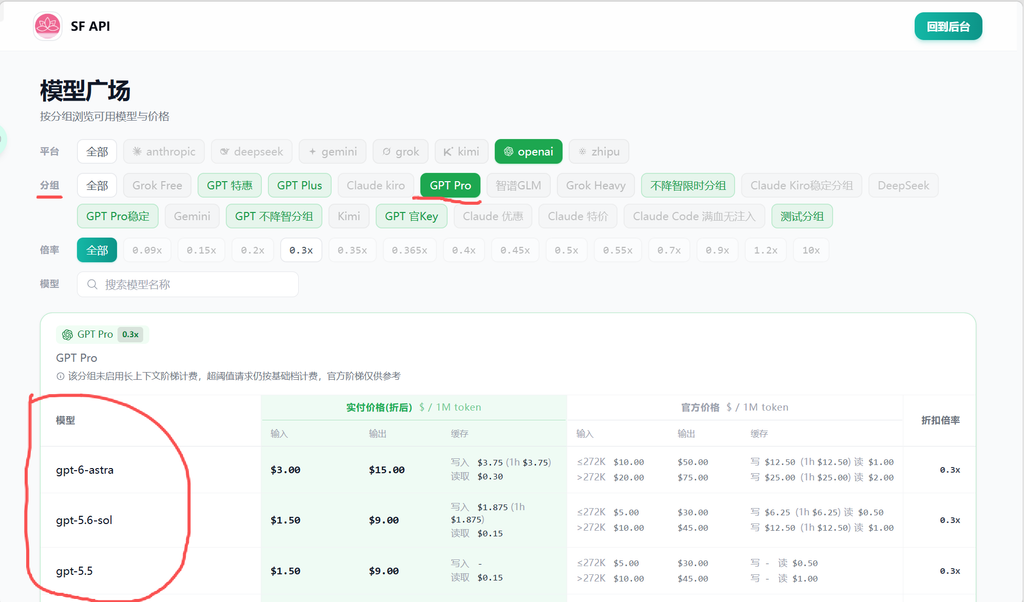This screenshot has height=602, width=1024.
Task: Click the info icon beside the billing note
Action: coord(60,376)
